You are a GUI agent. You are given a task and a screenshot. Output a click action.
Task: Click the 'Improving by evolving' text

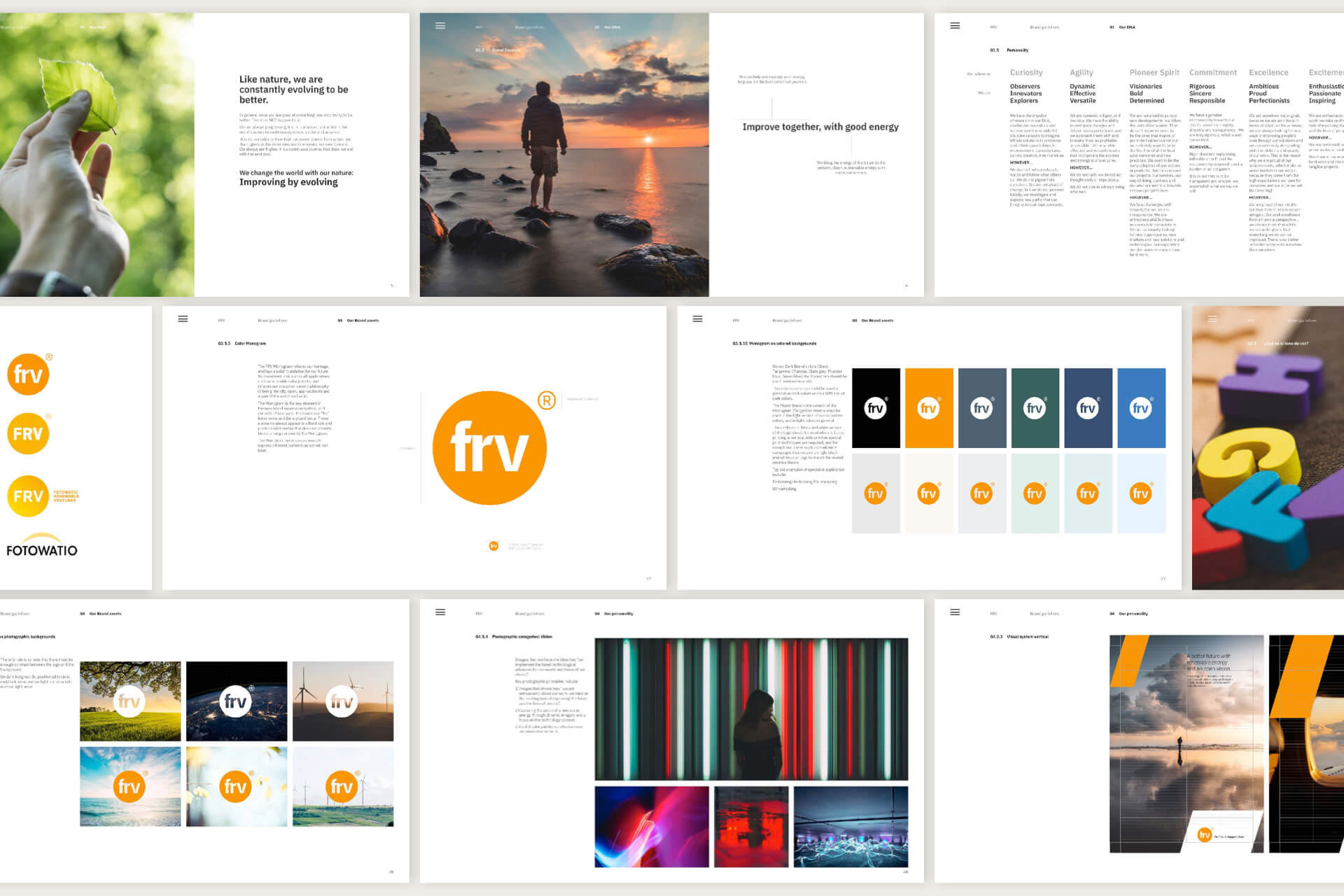click(x=288, y=182)
